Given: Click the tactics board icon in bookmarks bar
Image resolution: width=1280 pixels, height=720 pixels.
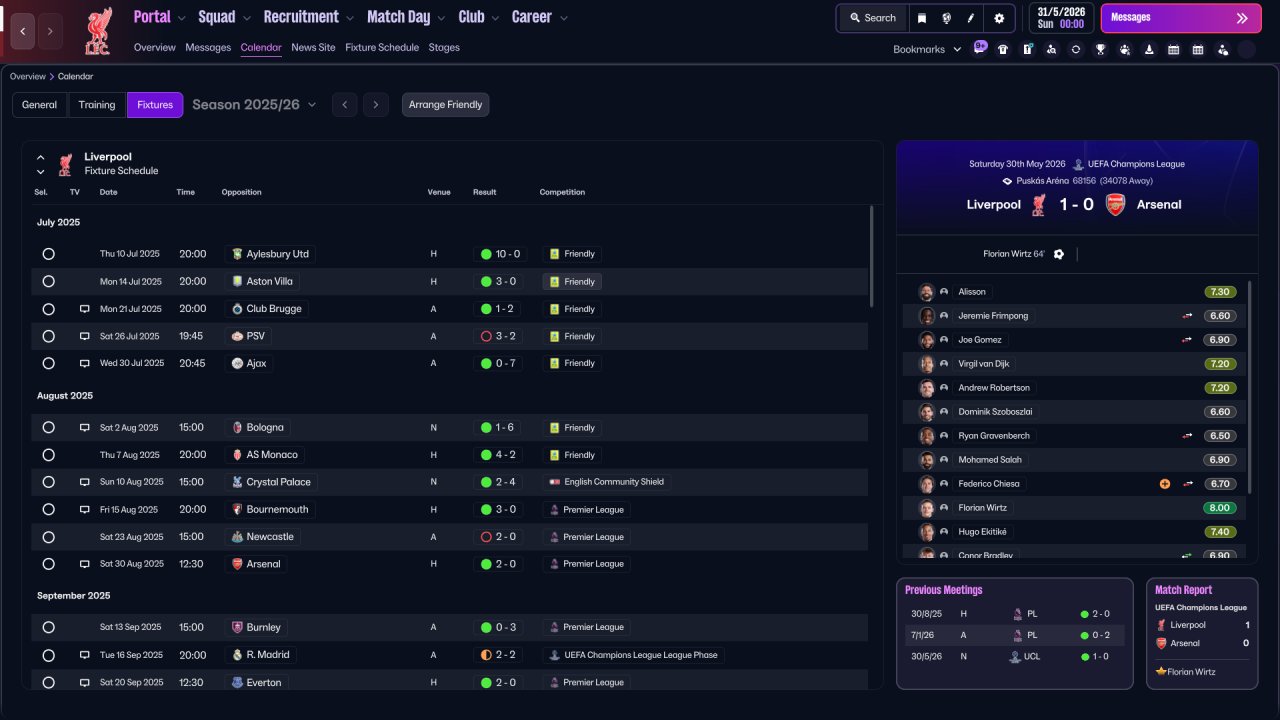Looking at the screenshot, I should [1027, 49].
